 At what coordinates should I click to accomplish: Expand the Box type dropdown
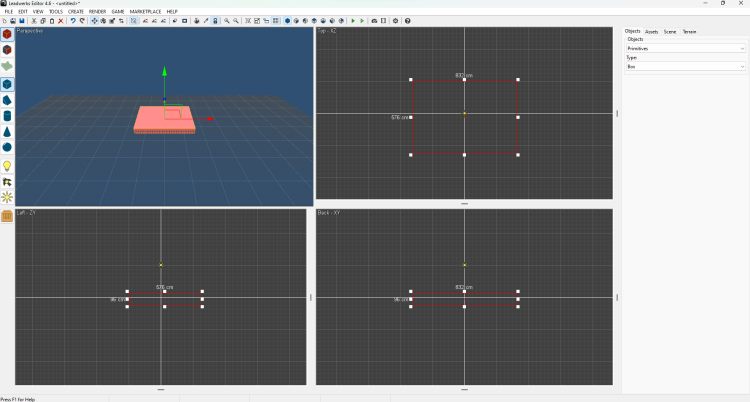pos(685,66)
